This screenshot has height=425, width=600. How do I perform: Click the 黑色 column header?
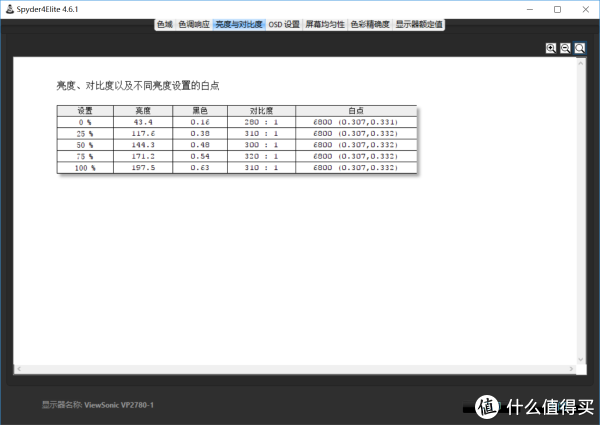(x=200, y=111)
